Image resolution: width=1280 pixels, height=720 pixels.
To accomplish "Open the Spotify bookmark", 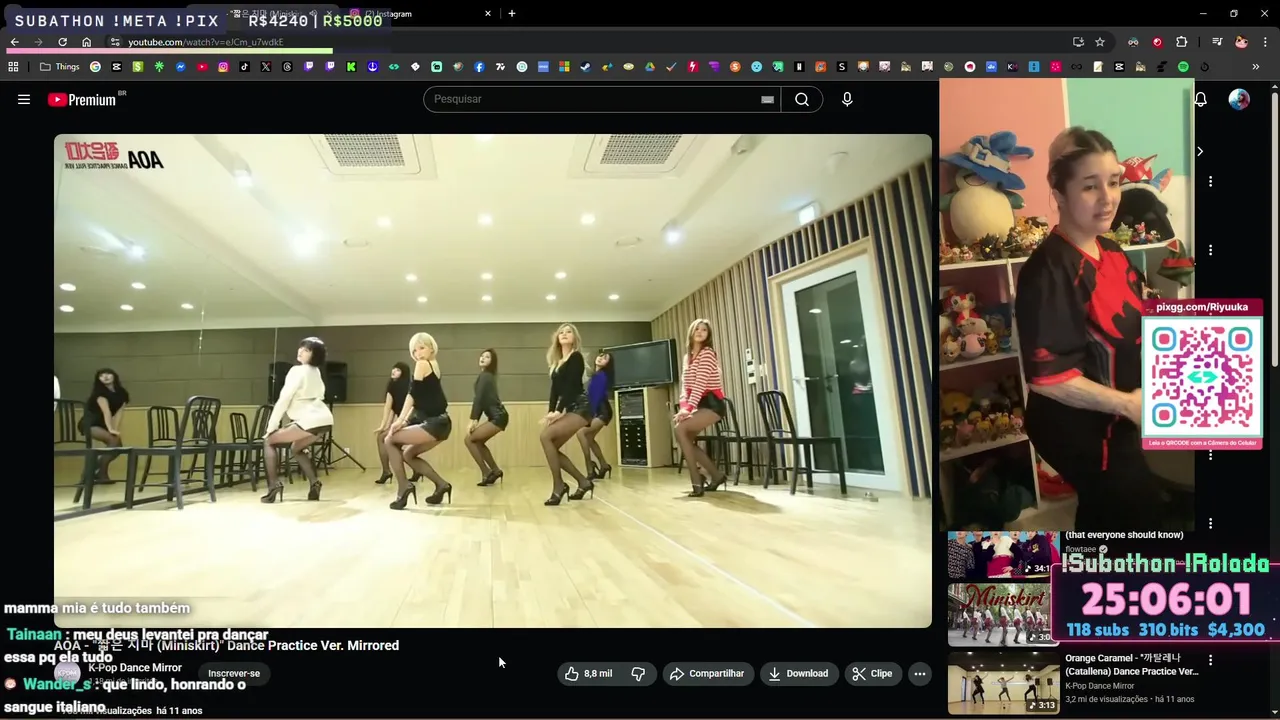I will (x=1183, y=67).
